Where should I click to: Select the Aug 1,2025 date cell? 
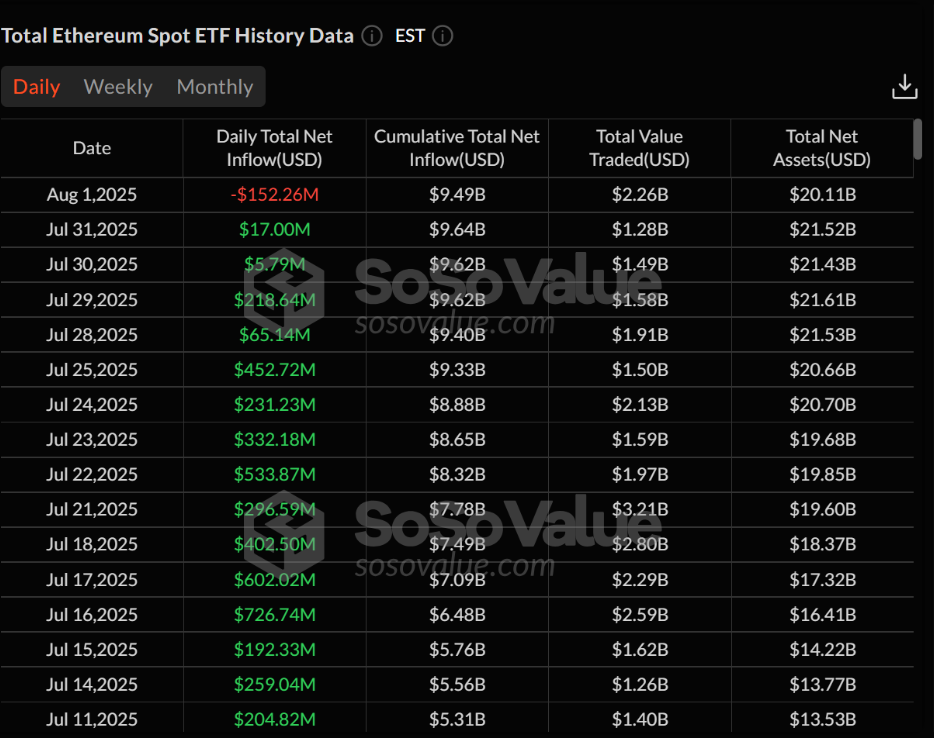click(x=92, y=194)
